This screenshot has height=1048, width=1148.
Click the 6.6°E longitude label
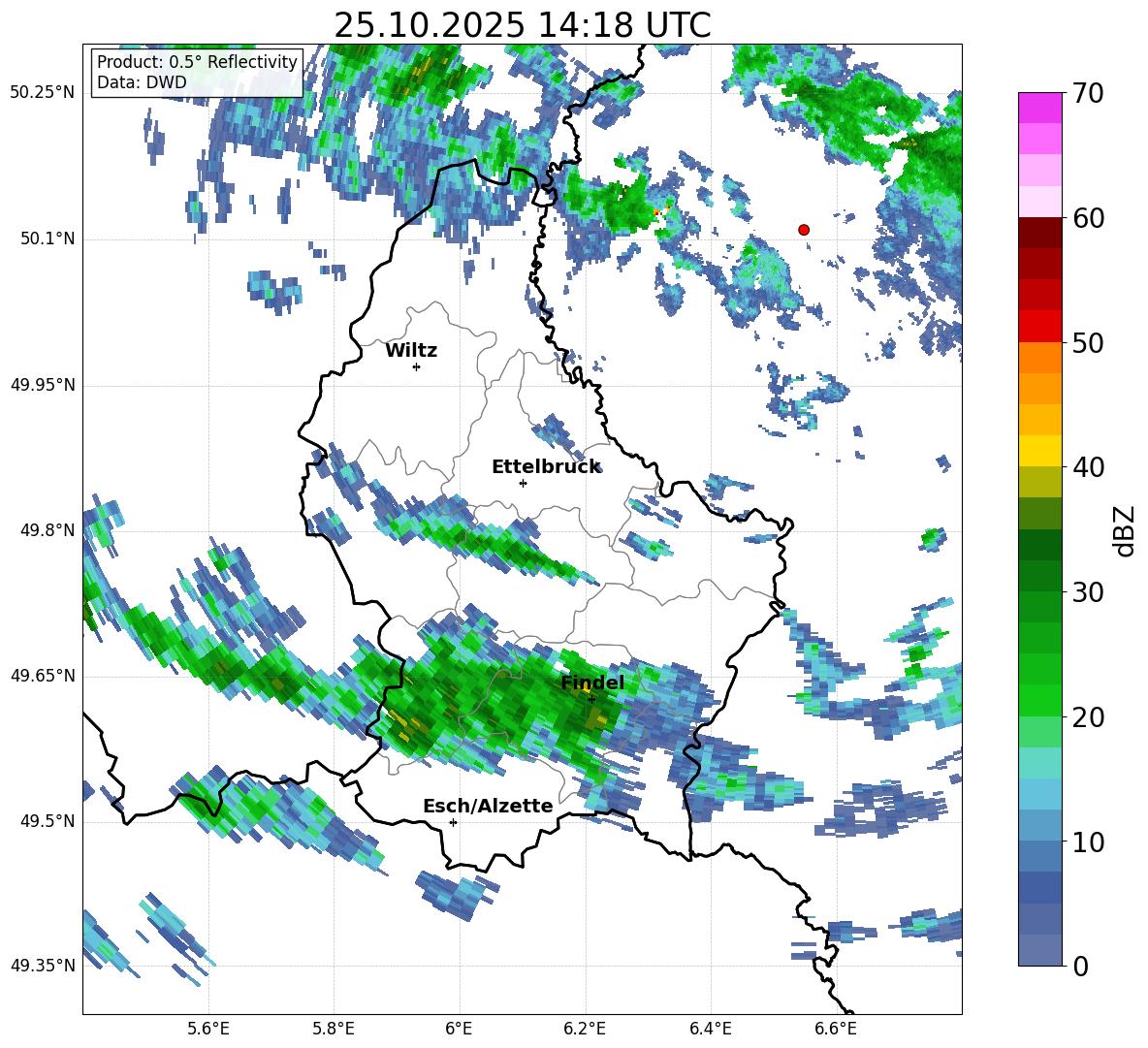836,1029
